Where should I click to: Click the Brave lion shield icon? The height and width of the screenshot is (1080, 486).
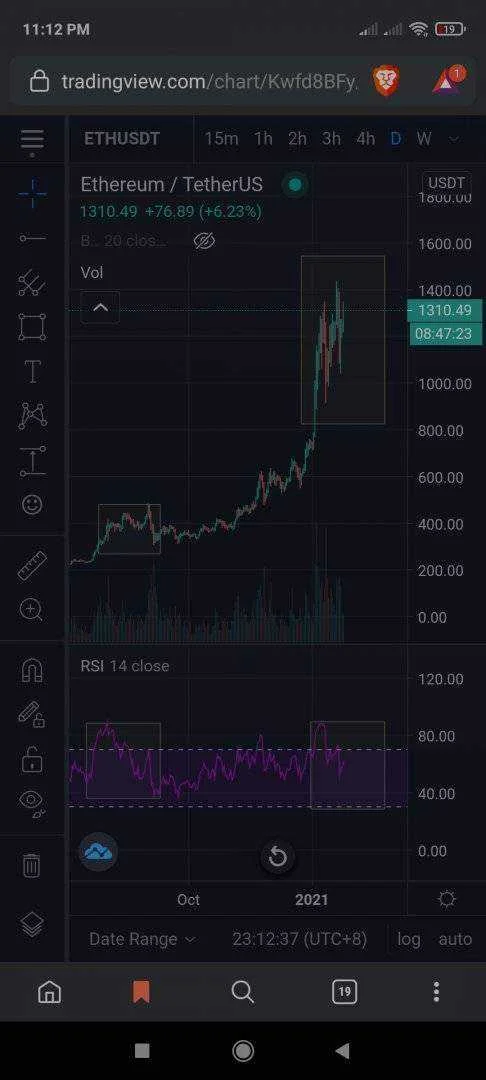point(385,81)
